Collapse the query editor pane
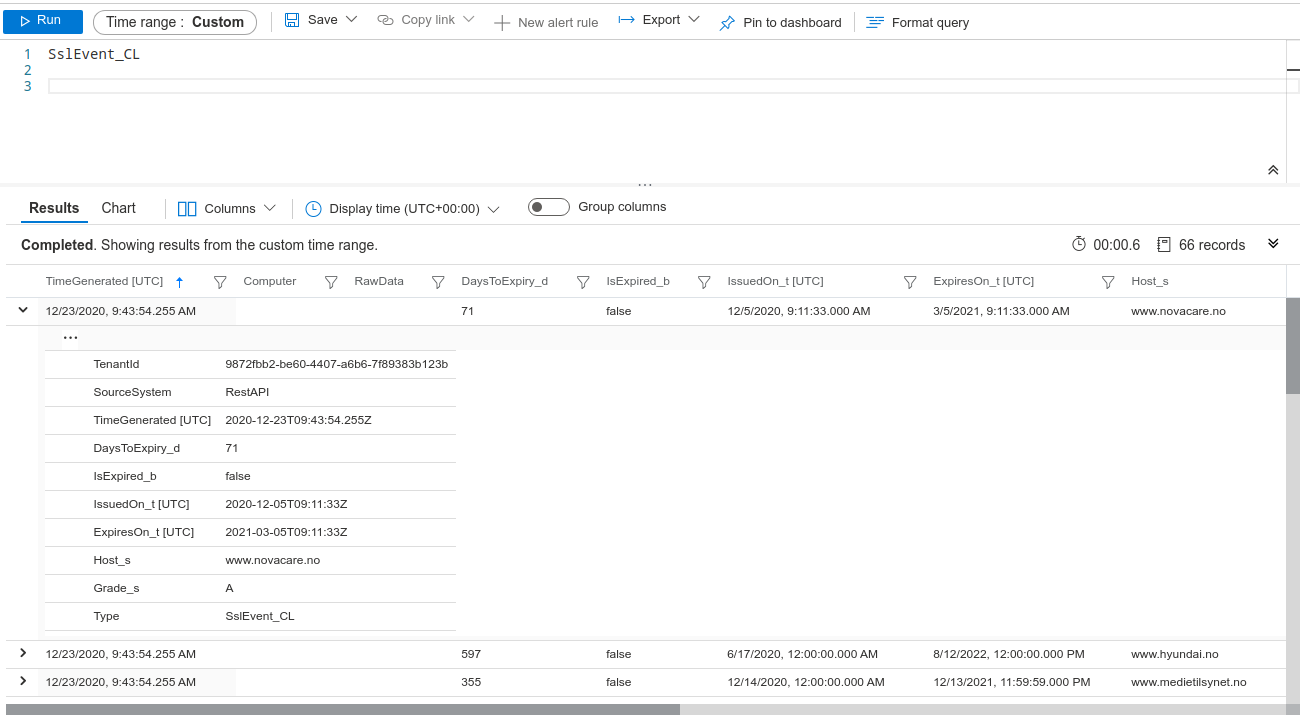Image resolution: width=1311 pixels, height=715 pixels. pyautogui.click(x=1272, y=170)
